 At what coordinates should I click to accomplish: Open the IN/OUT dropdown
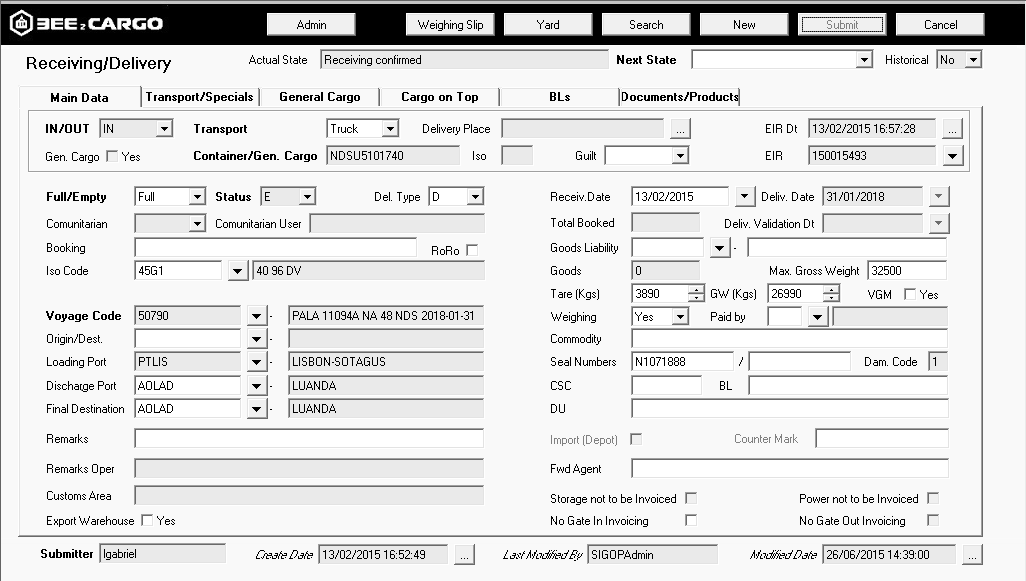[x=164, y=129]
